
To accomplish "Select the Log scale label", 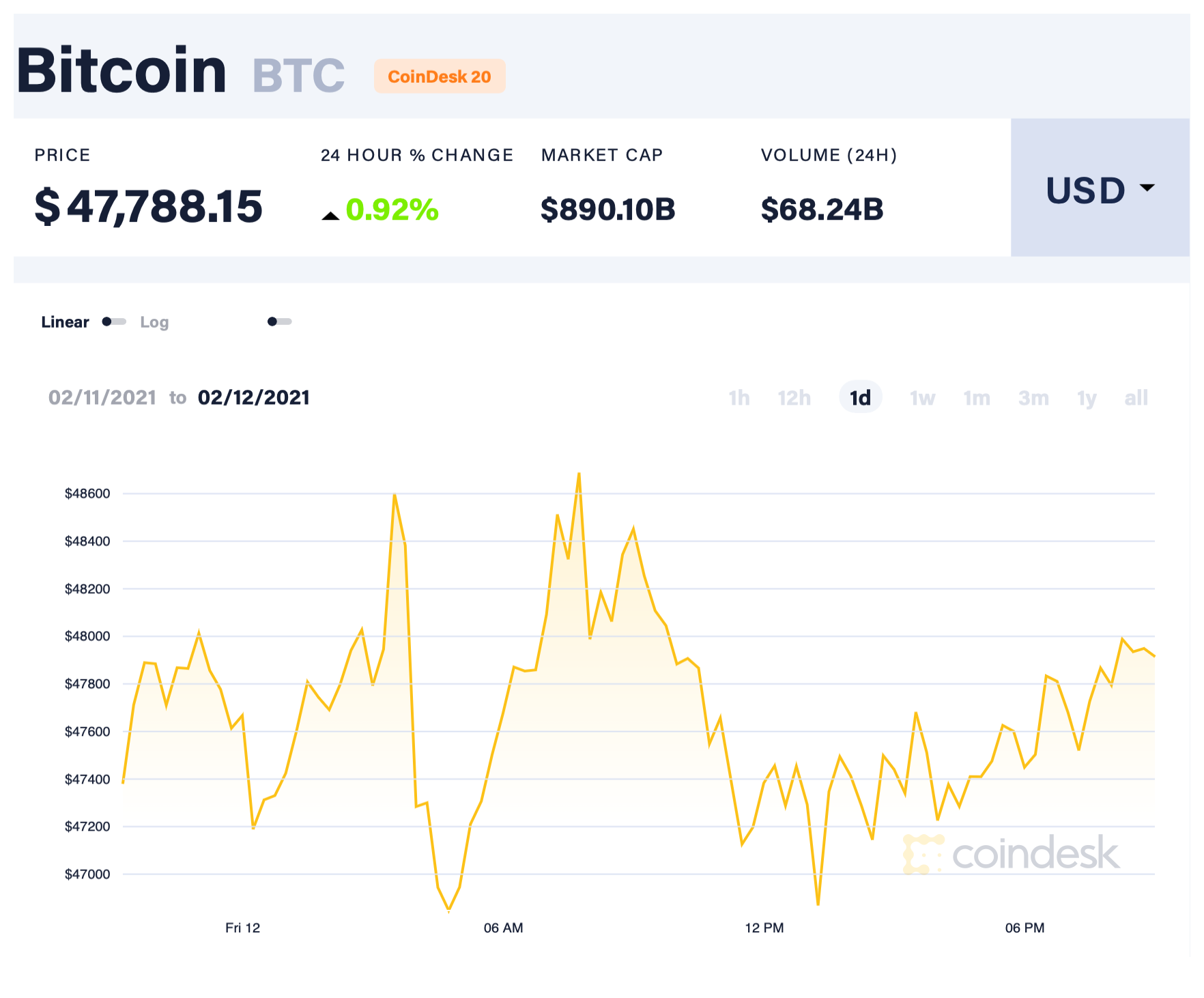I will coord(154,322).
